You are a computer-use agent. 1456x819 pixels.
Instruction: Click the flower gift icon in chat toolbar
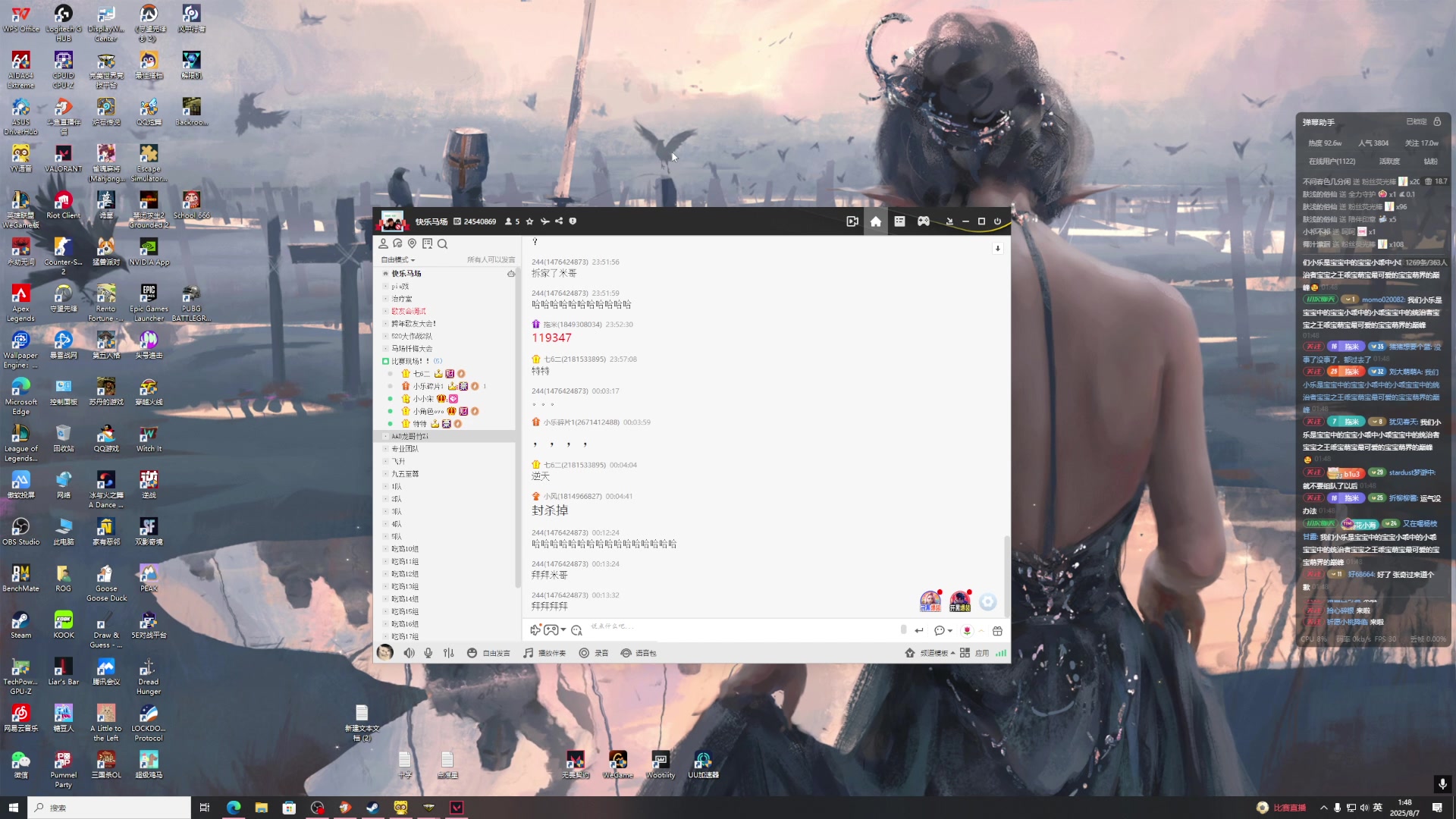click(966, 631)
